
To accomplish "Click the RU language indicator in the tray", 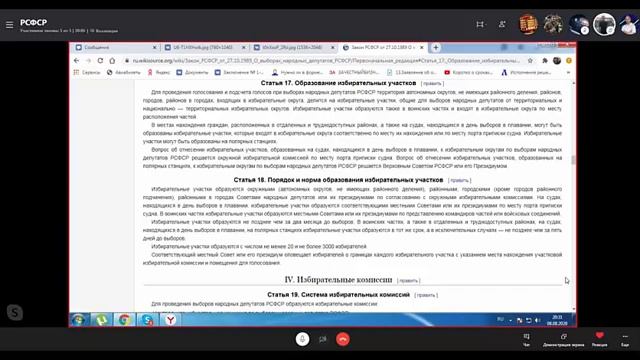I will pyautogui.click(x=500, y=320).
